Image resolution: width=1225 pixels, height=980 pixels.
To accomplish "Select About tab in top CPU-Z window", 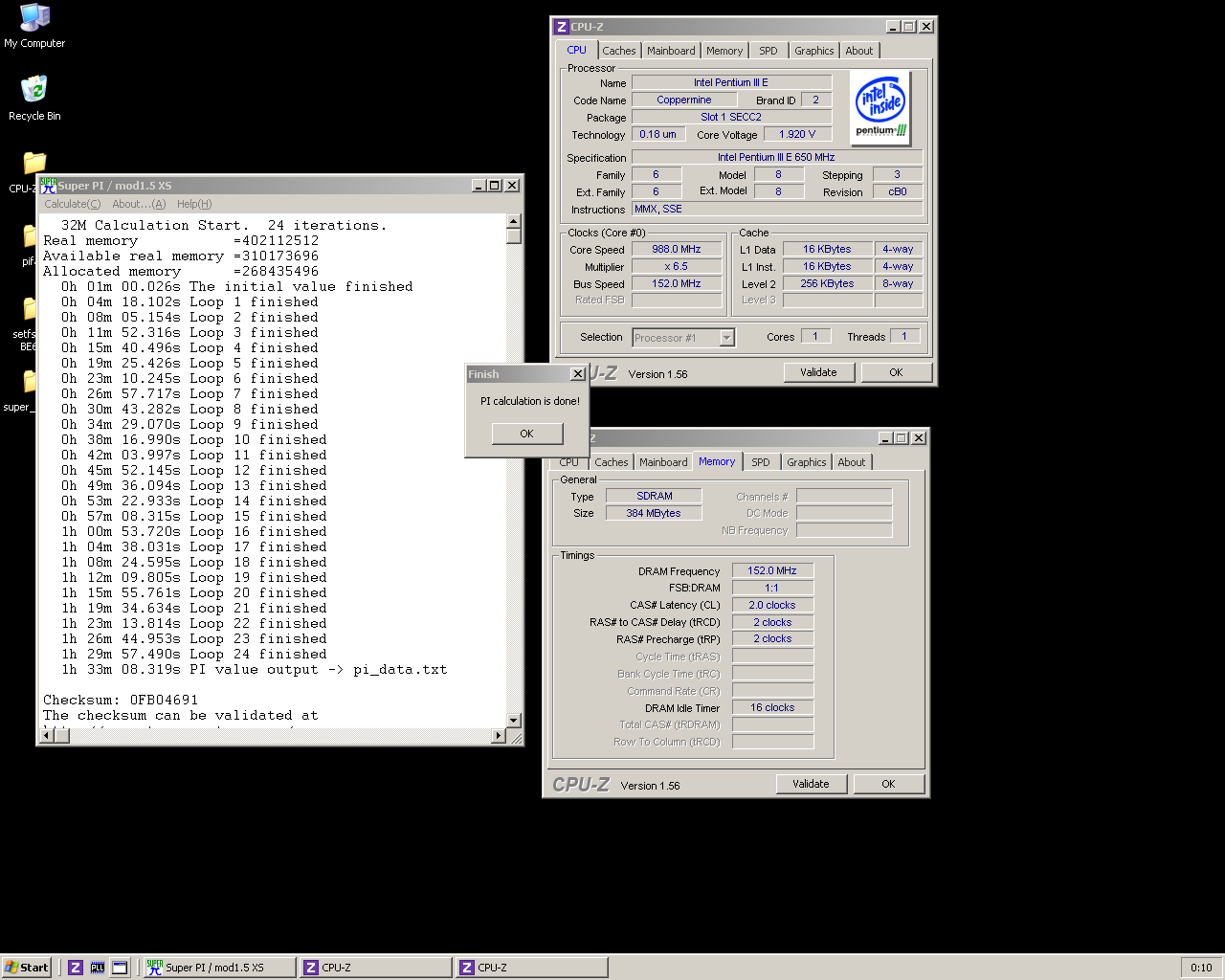I will (x=859, y=51).
